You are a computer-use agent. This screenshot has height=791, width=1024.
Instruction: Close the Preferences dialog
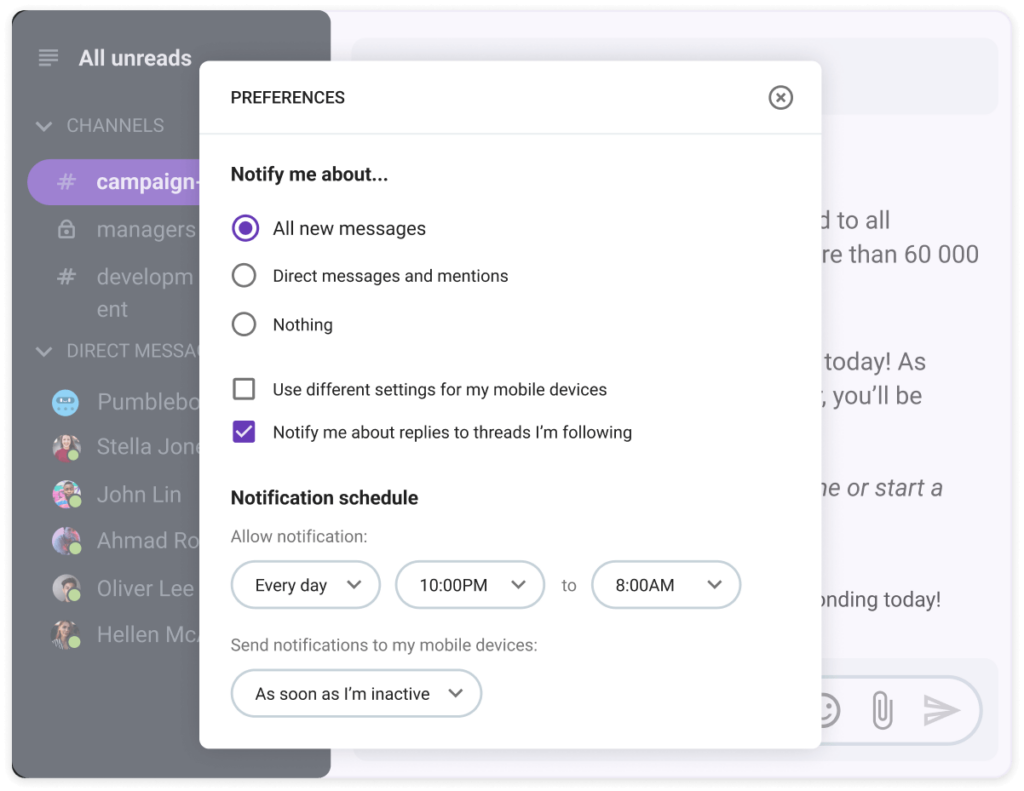point(781,97)
